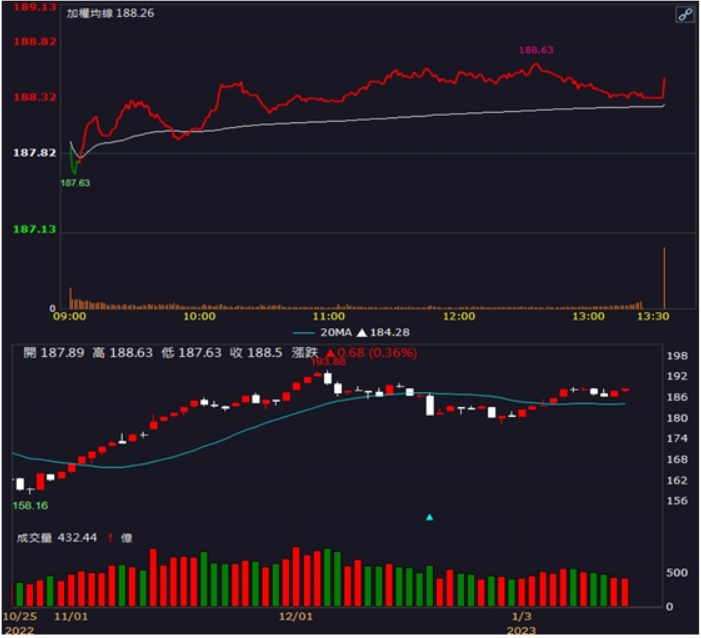Click the 12:00 time axis label
This screenshot has height=638, width=701.
coord(459,317)
